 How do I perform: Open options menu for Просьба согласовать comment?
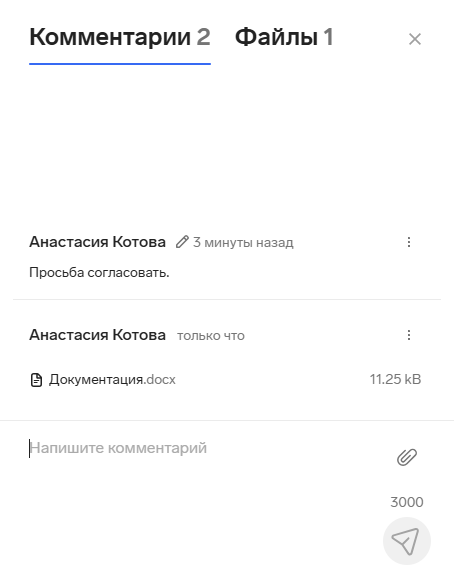(409, 242)
